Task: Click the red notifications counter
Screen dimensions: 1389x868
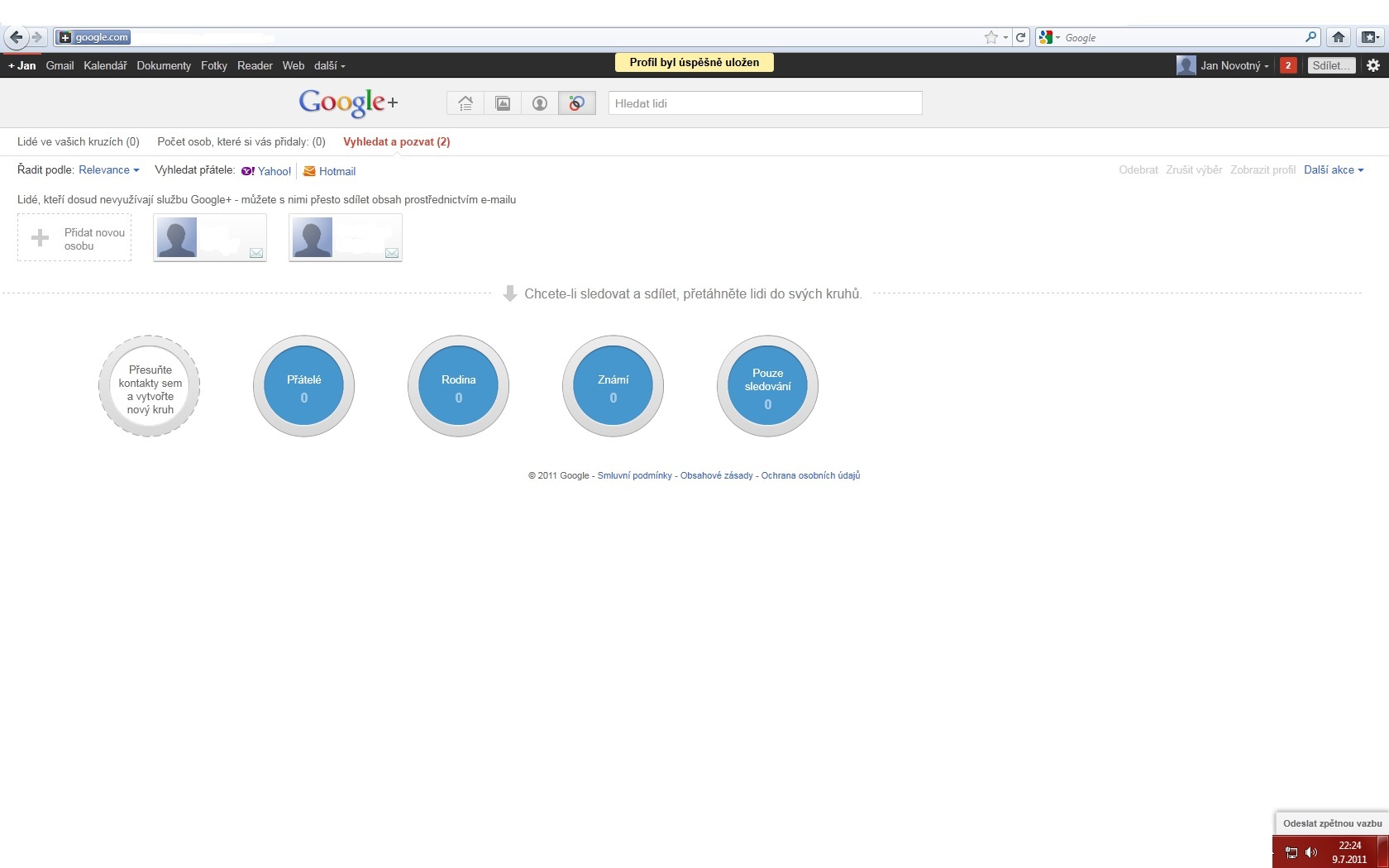Action: click(1287, 65)
